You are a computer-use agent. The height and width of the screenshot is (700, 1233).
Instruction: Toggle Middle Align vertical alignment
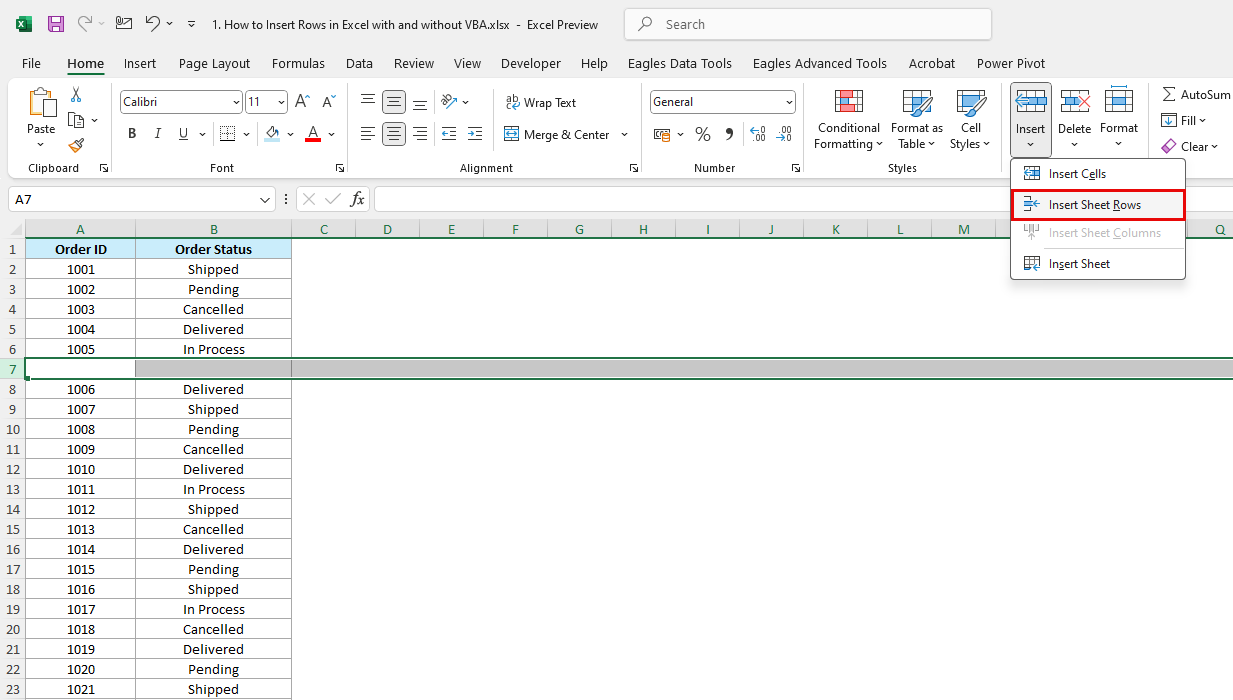(x=394, y=102)
